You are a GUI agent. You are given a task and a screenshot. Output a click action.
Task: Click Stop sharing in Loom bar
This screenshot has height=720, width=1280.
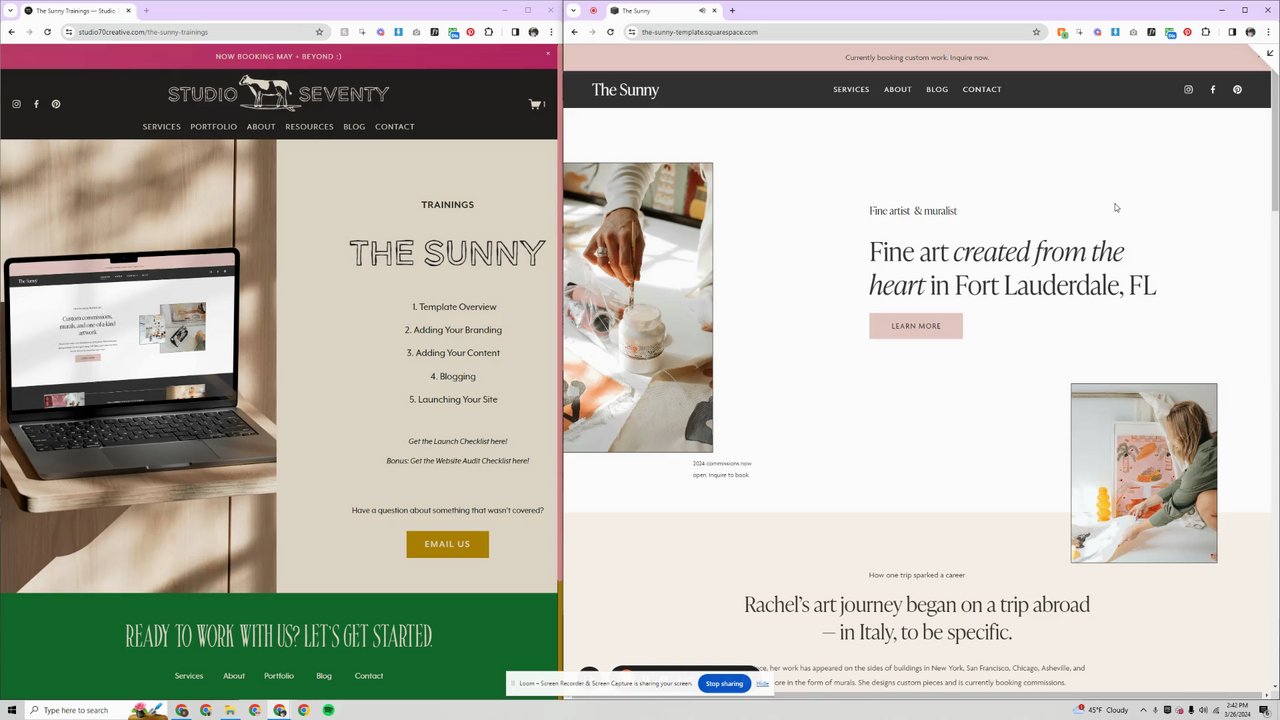724,684
